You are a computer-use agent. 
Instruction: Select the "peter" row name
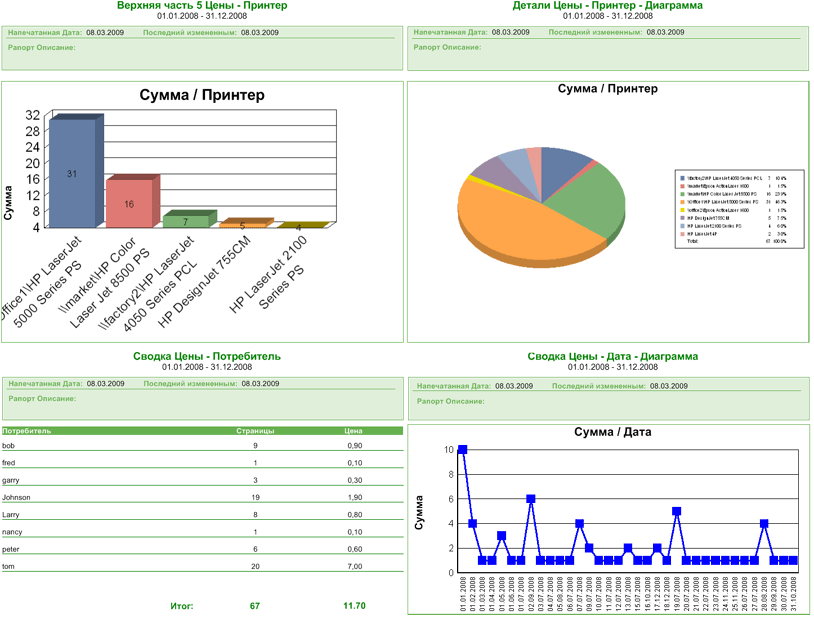(x=10, y=549)
